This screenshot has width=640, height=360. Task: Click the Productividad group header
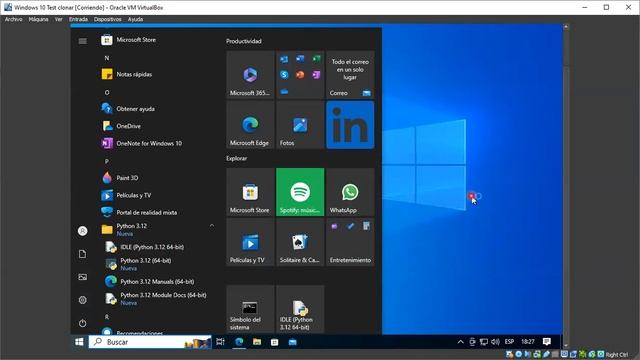click(244, 41)
